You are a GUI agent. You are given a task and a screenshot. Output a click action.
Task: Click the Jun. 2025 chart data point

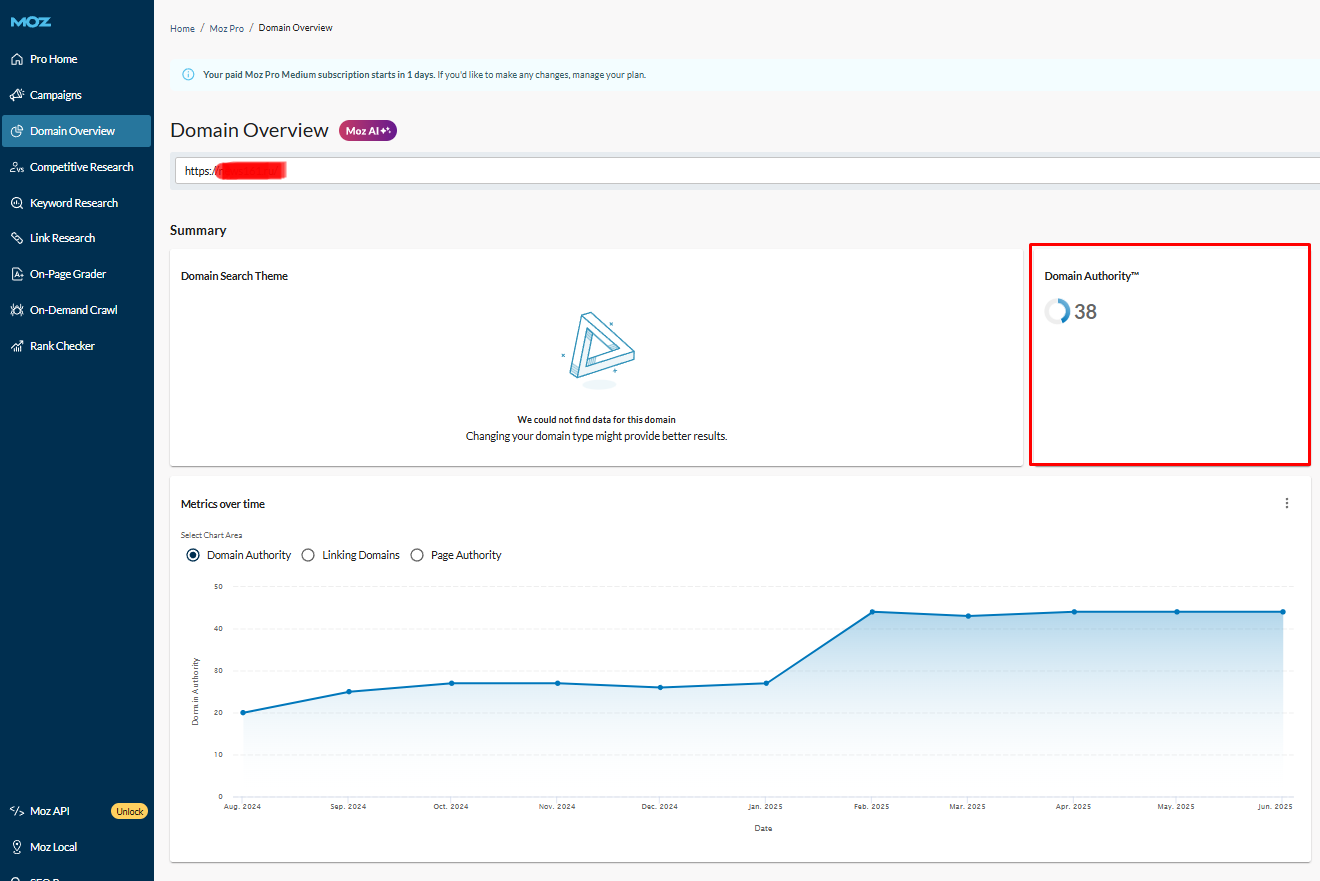coord(1282,612)
